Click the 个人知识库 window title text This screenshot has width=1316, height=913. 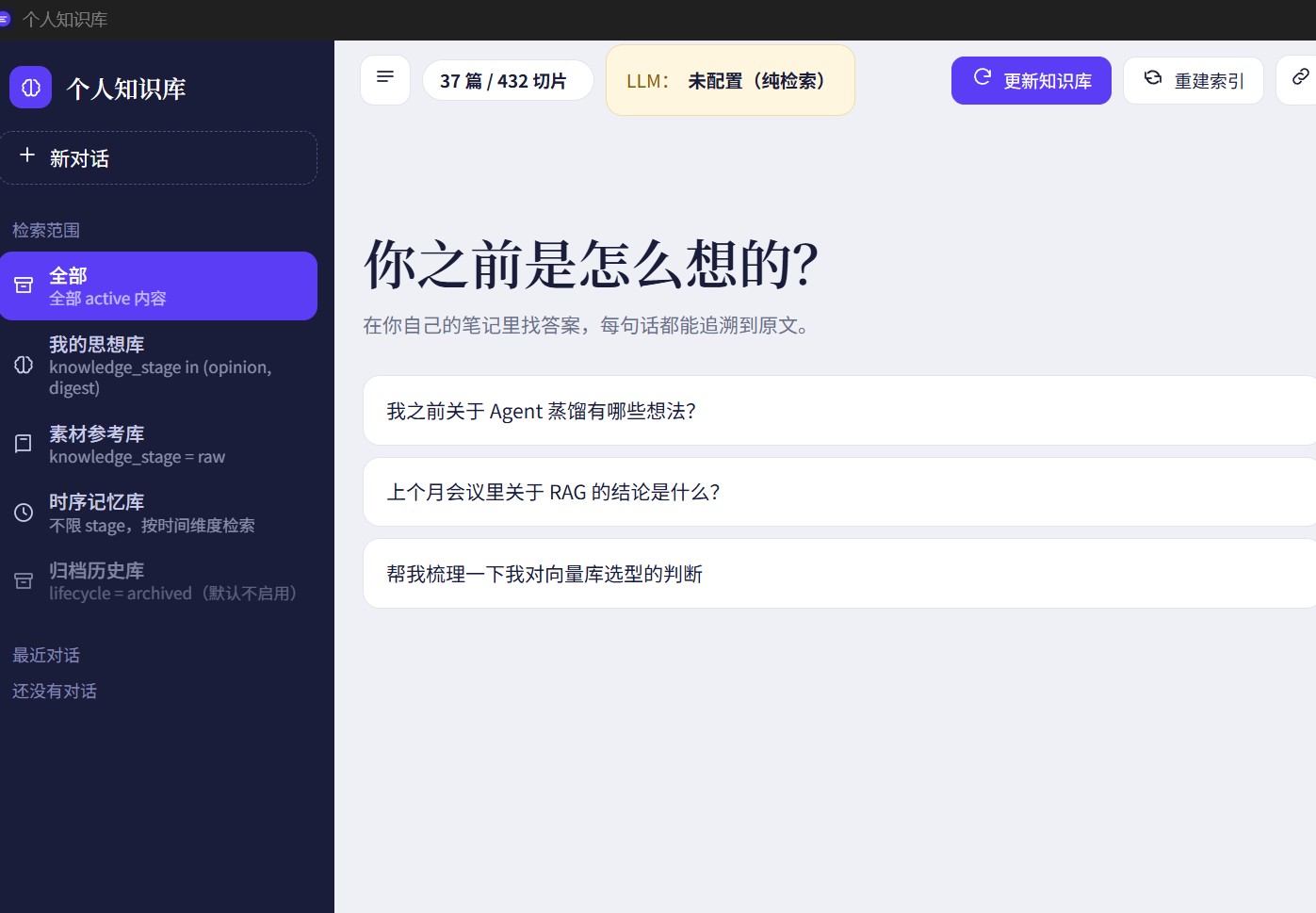tap(65, 20)
